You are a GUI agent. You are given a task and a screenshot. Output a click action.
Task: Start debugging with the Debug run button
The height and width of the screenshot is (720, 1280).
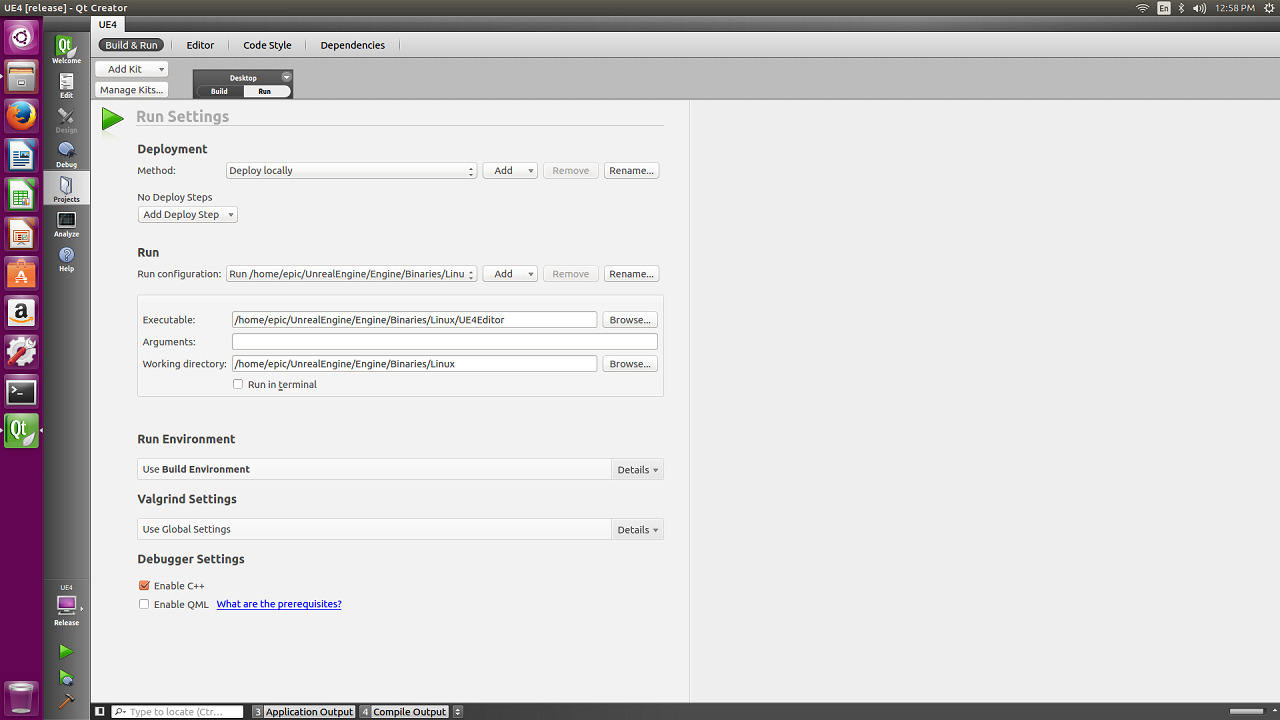pos(66,677)
